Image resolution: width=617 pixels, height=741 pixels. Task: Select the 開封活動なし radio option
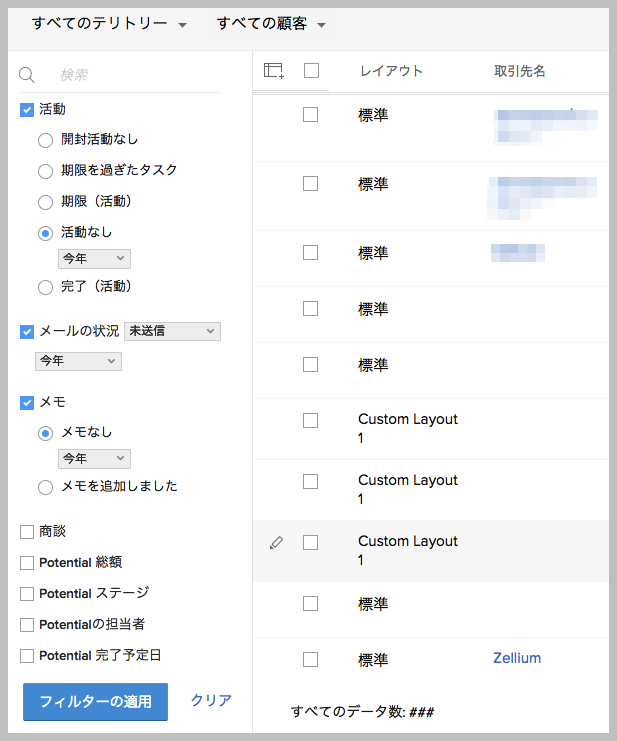click(x=45, y=140)
